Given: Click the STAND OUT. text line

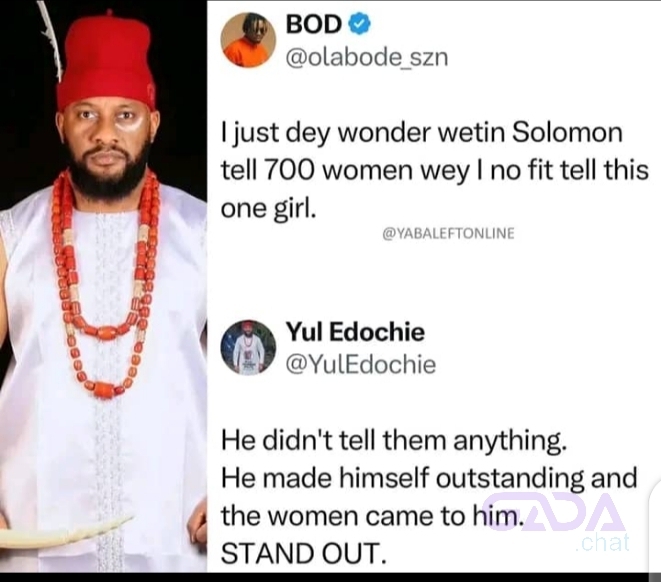Looking at the screenshot, I should click(x=303, y=553).
